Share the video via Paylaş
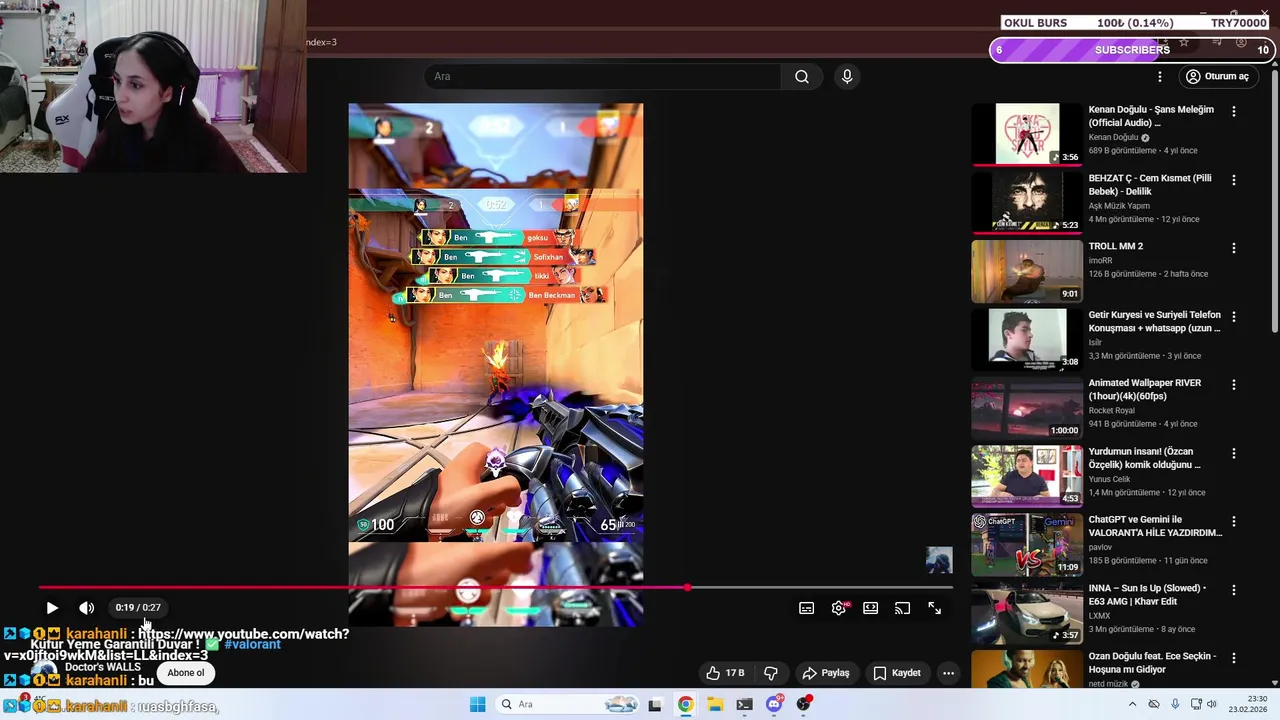Screen dimensions: 1280x720 (x=826, y=673)
